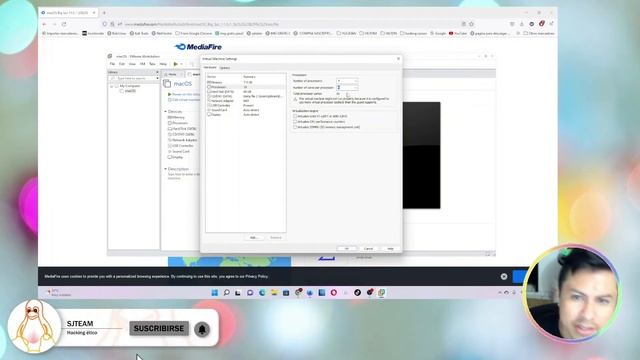640x360 pixels.
Task: Open the VM menu in VMware
Action: (x=142, y=64)
